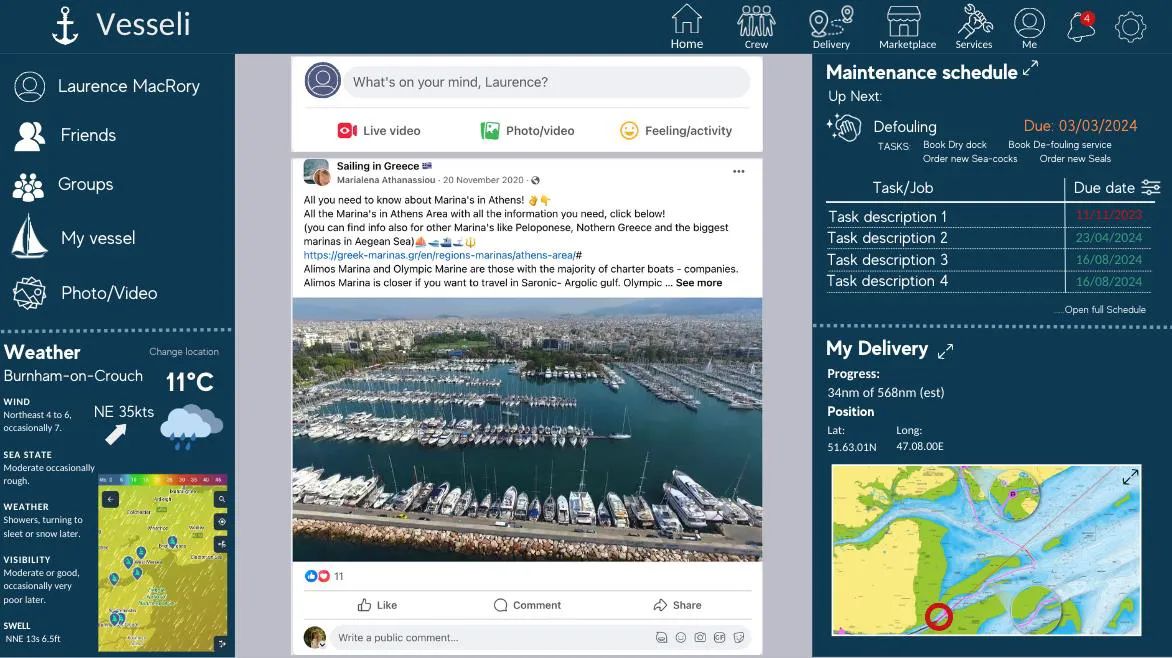This screenshot has height=658, width=1172.
Task: Expand the My Delivery panel
Action: click(x=945, y=351)
